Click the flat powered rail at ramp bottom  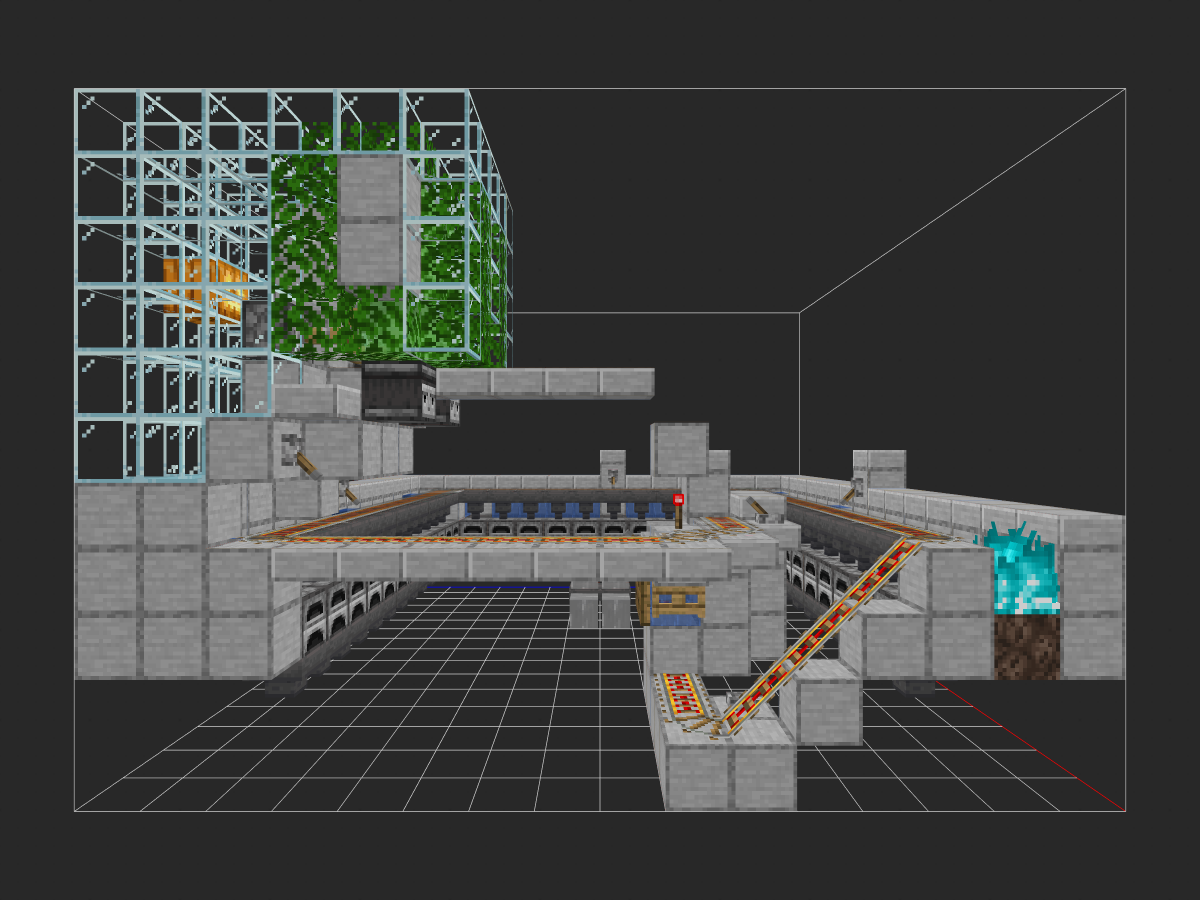pyautogui.click(x=682, y=694)
